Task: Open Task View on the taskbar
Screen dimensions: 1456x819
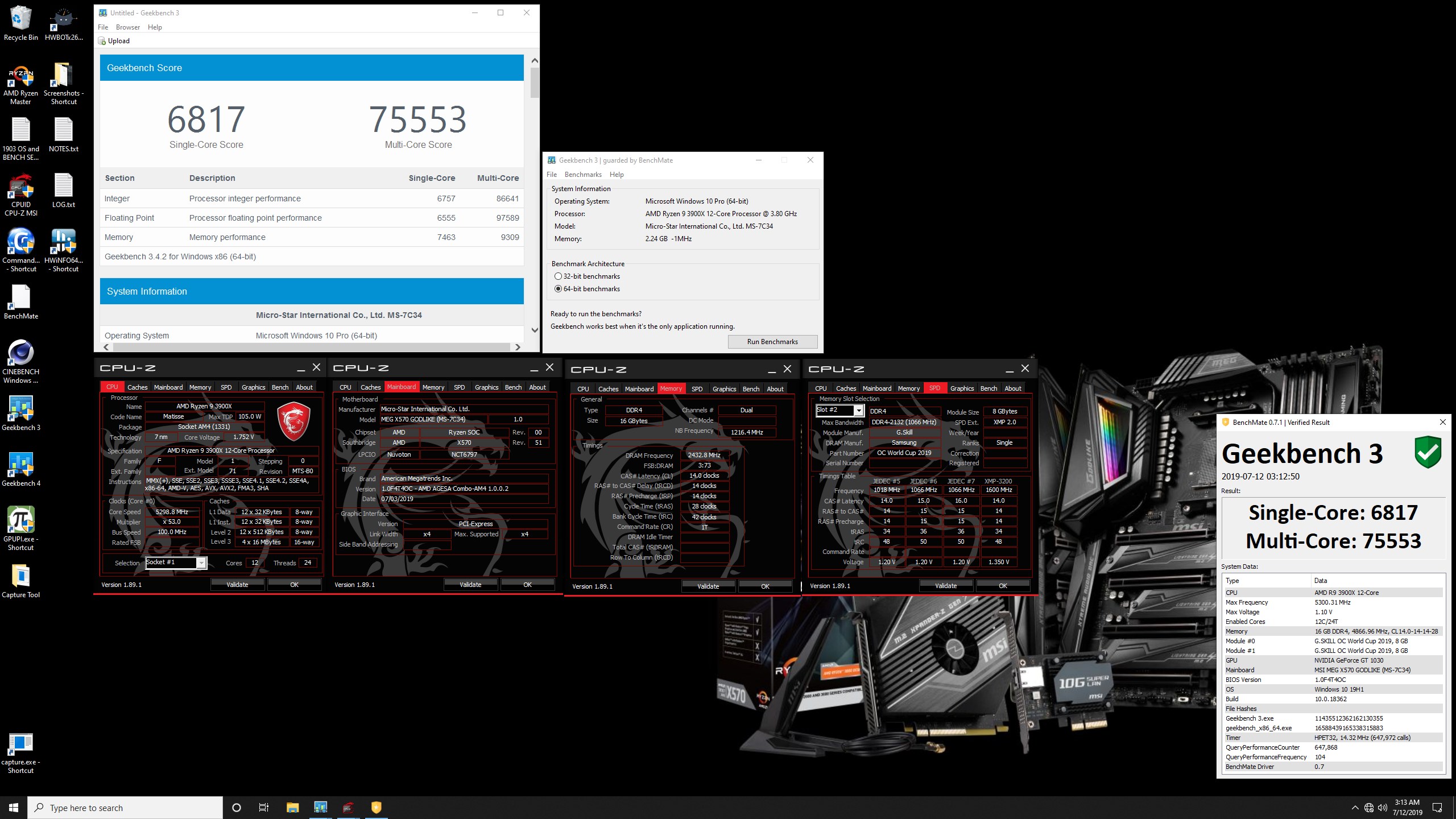Action: click(x=264, y=808)
